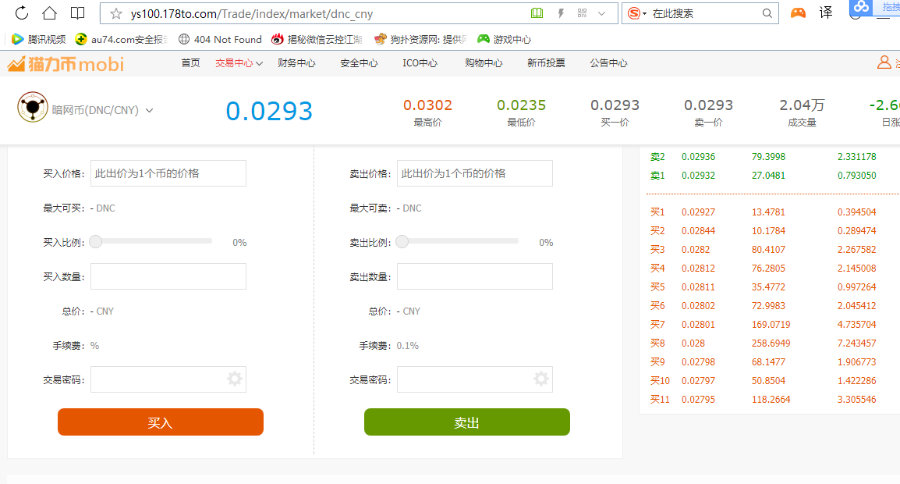Click the 买入价格 input field
The width and height of the screenshot is (900, 484).
click(x=168, y=173)
